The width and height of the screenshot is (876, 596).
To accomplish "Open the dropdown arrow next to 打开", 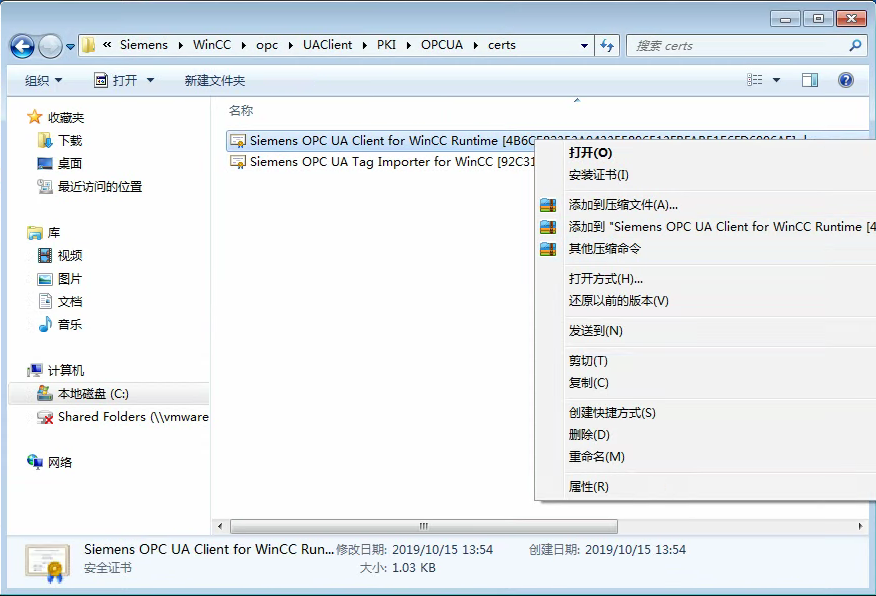I will (151, 80).
